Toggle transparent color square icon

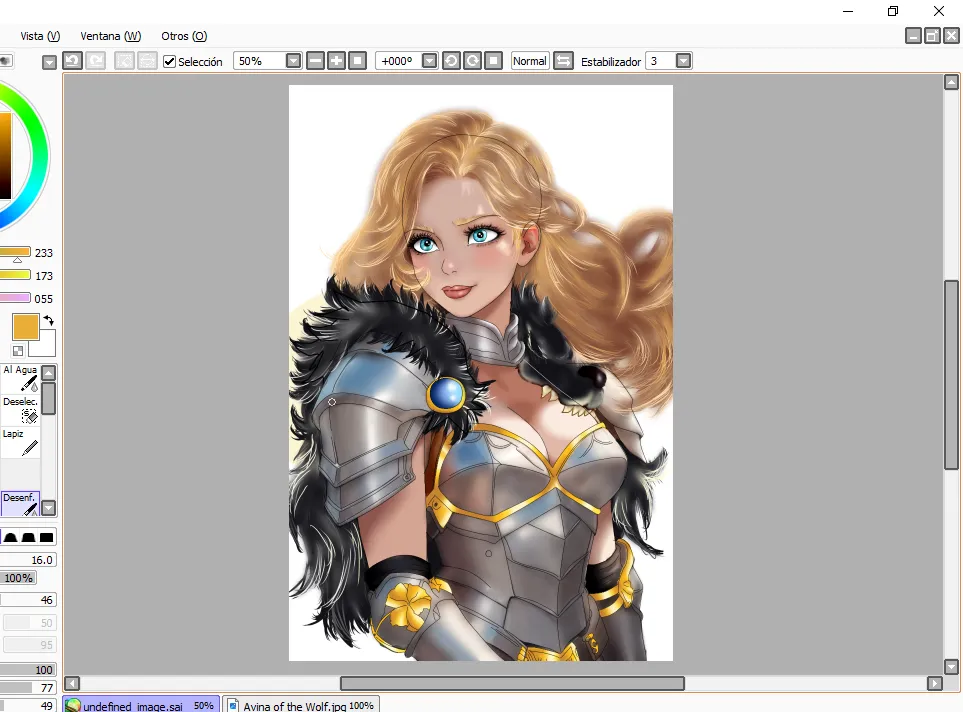click(x=18, y=351)
